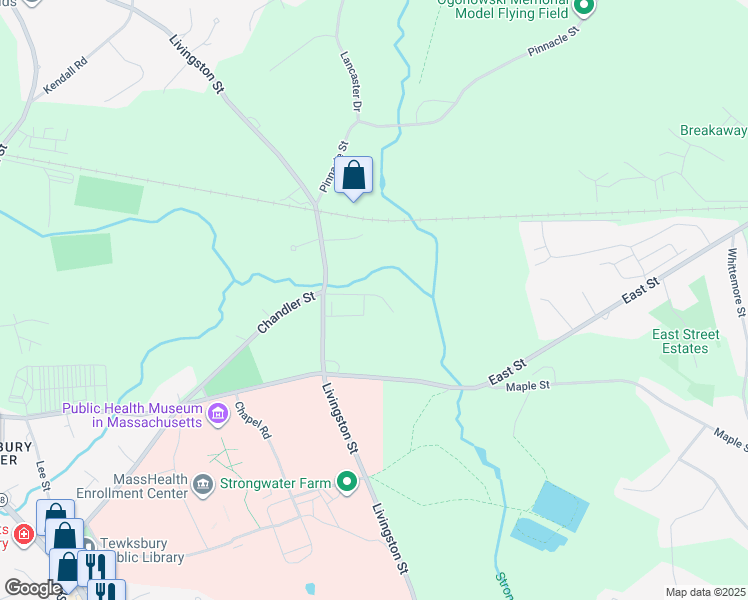Select the MassHealth Enrollment Center marker icon

(x=203, y=486)
